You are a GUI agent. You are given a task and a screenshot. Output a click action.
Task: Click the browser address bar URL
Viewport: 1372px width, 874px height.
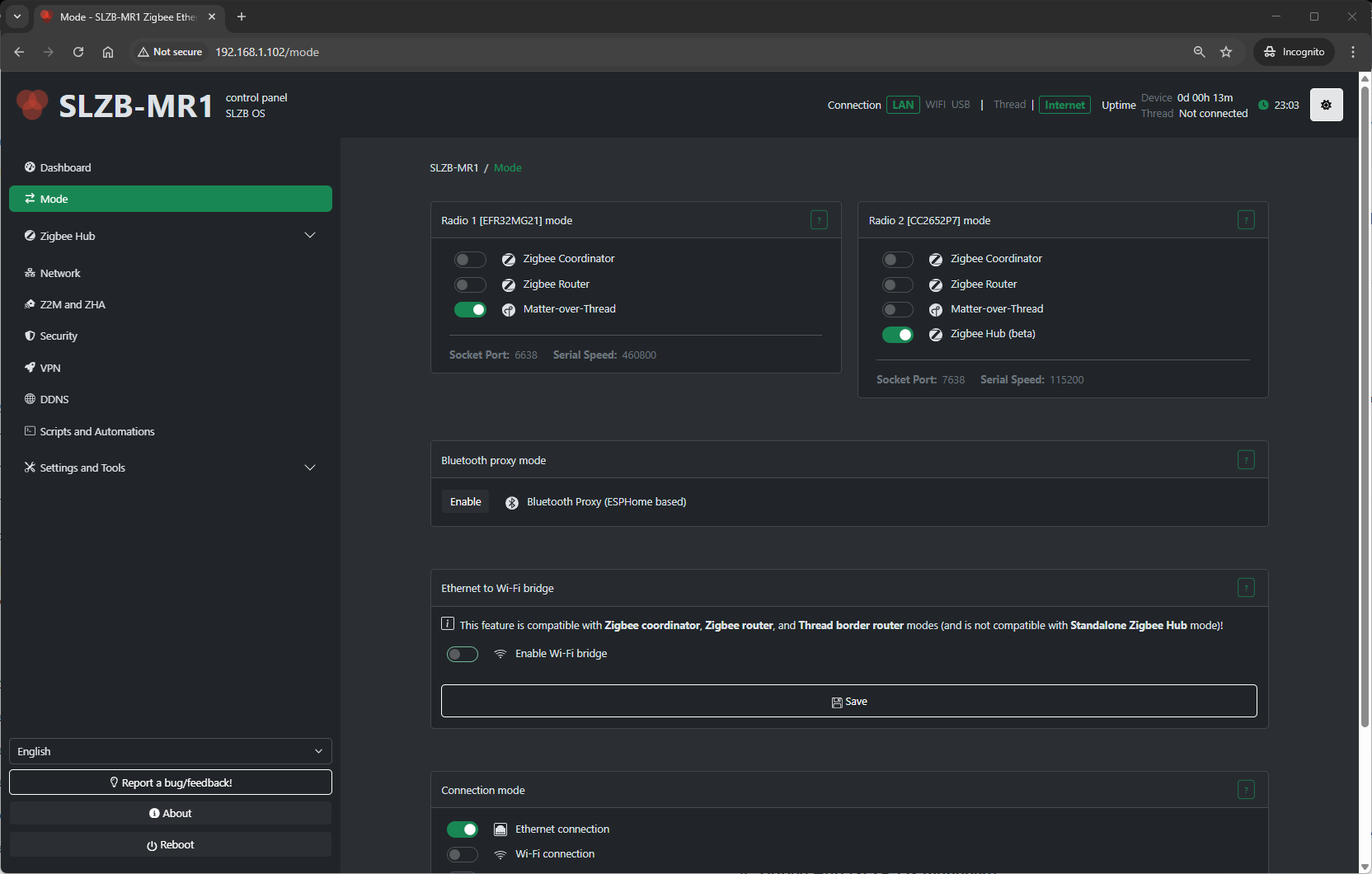pyautogui.click(x=267, y=52)
